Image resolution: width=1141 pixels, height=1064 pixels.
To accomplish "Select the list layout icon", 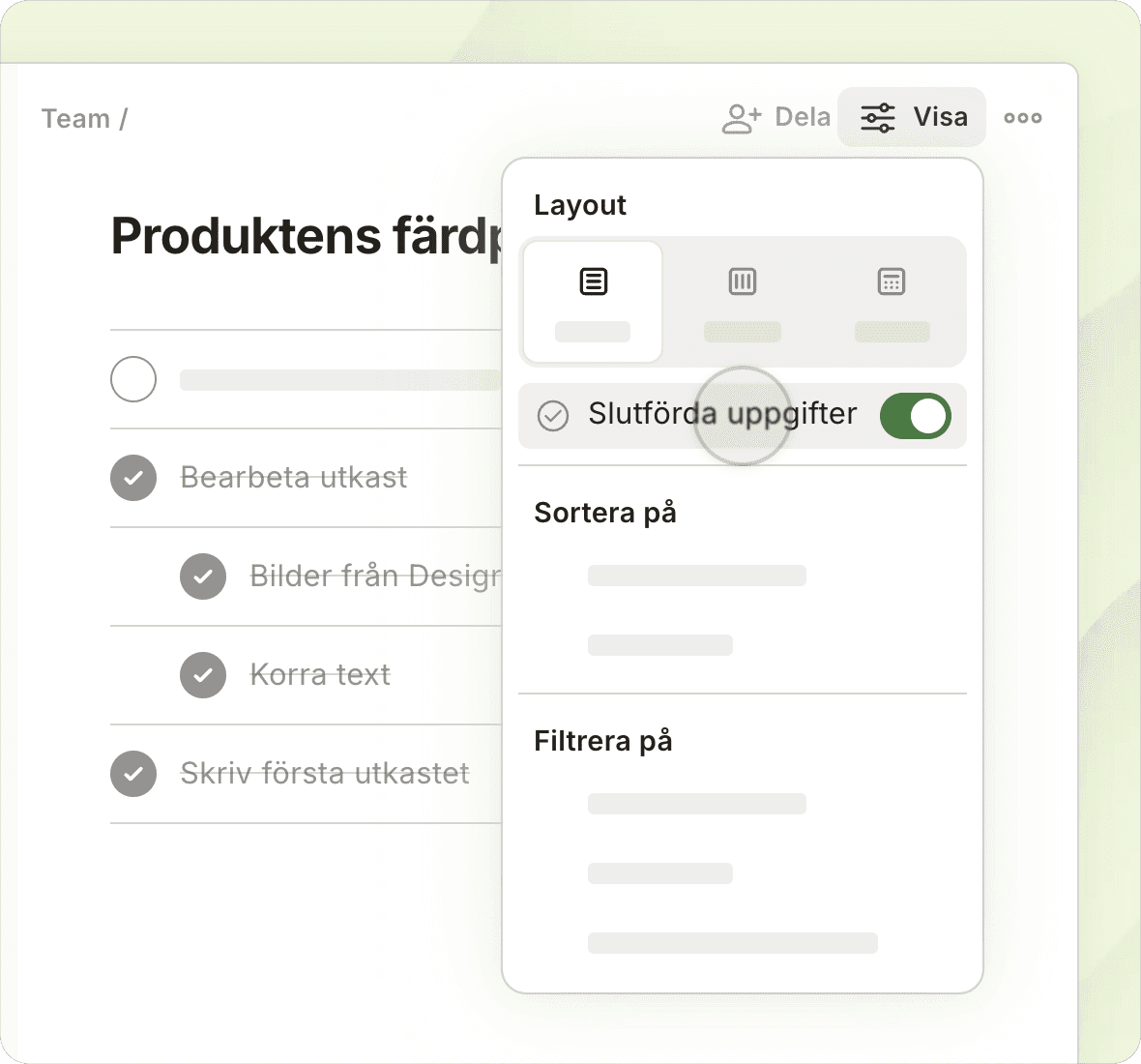I will 593,282.
